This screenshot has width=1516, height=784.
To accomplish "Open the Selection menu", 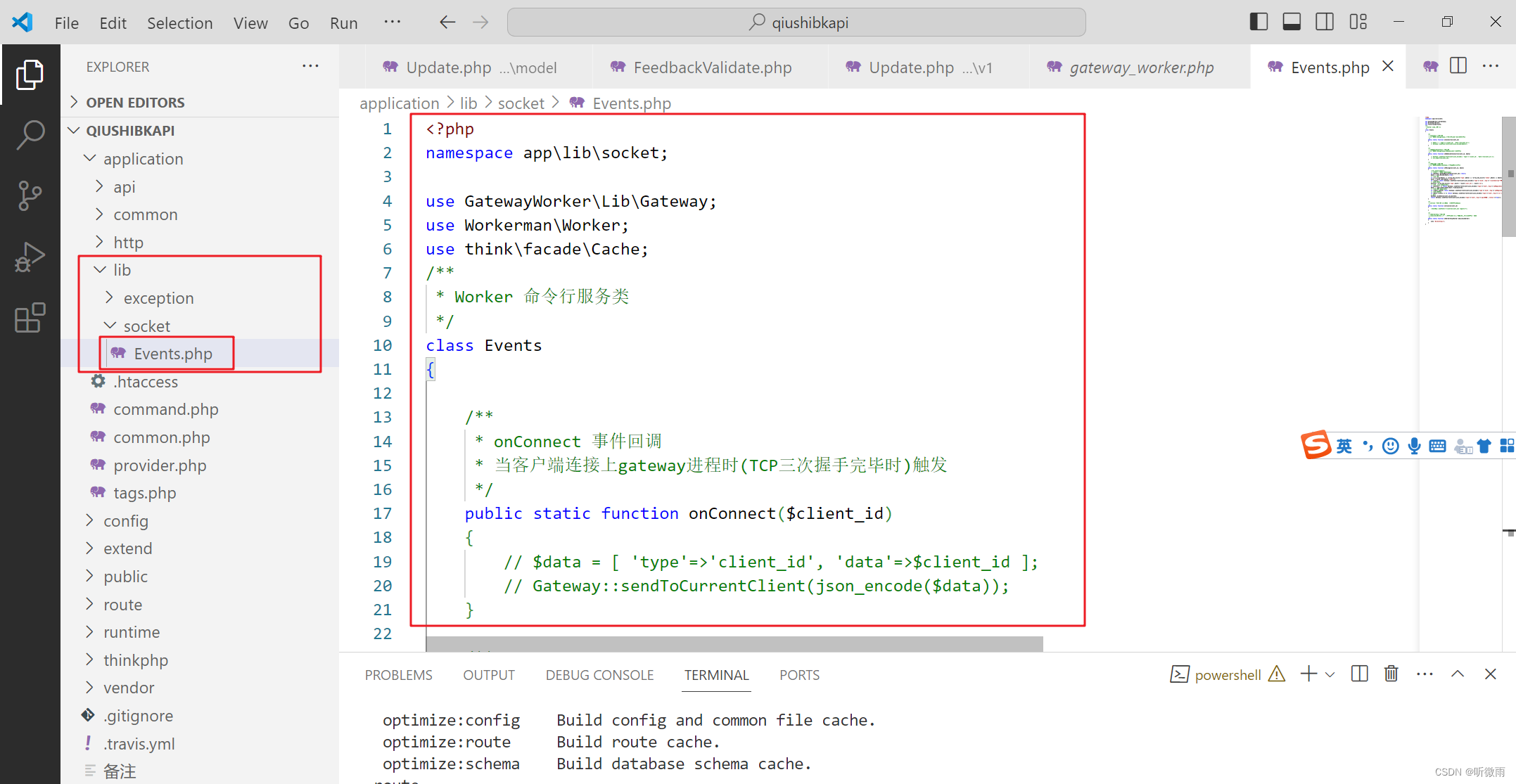I will (x=179, y=23).
